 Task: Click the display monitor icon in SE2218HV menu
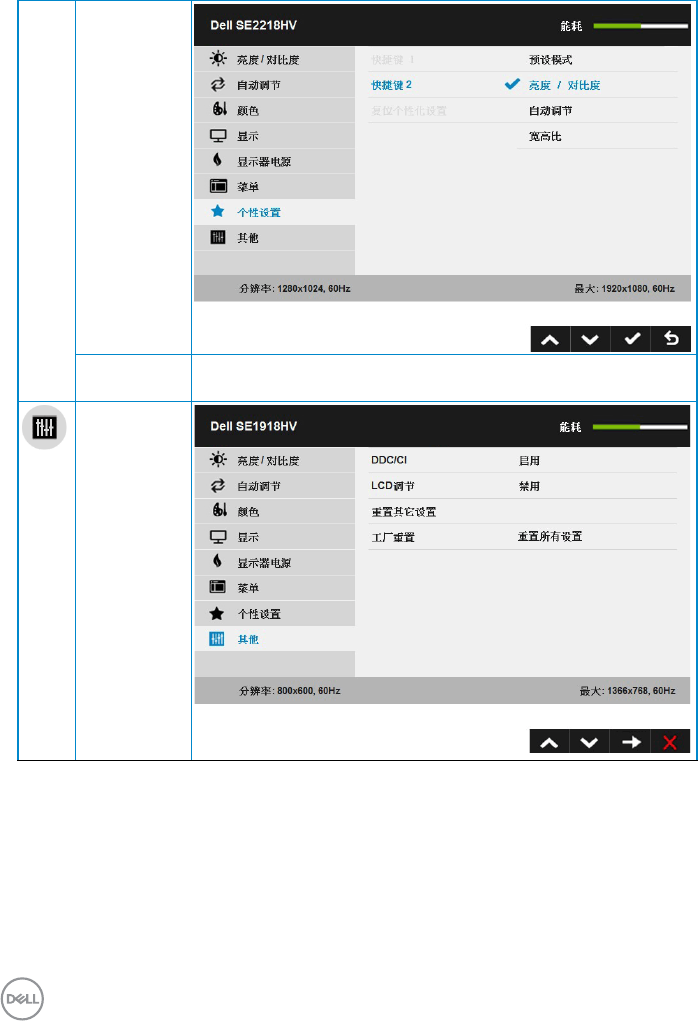click(218, 135)
